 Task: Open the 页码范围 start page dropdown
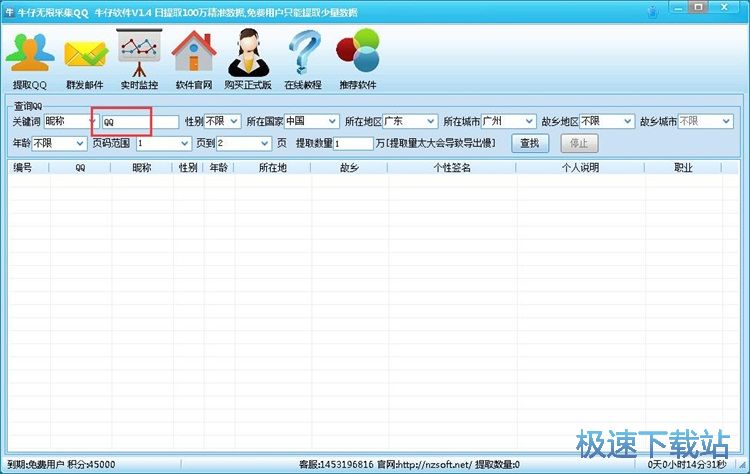[x=164, y=143]
